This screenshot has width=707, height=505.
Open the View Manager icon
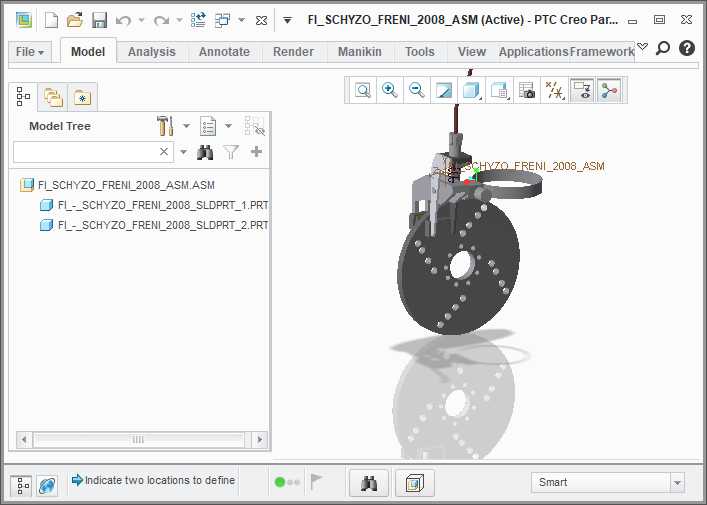[527, 90]
